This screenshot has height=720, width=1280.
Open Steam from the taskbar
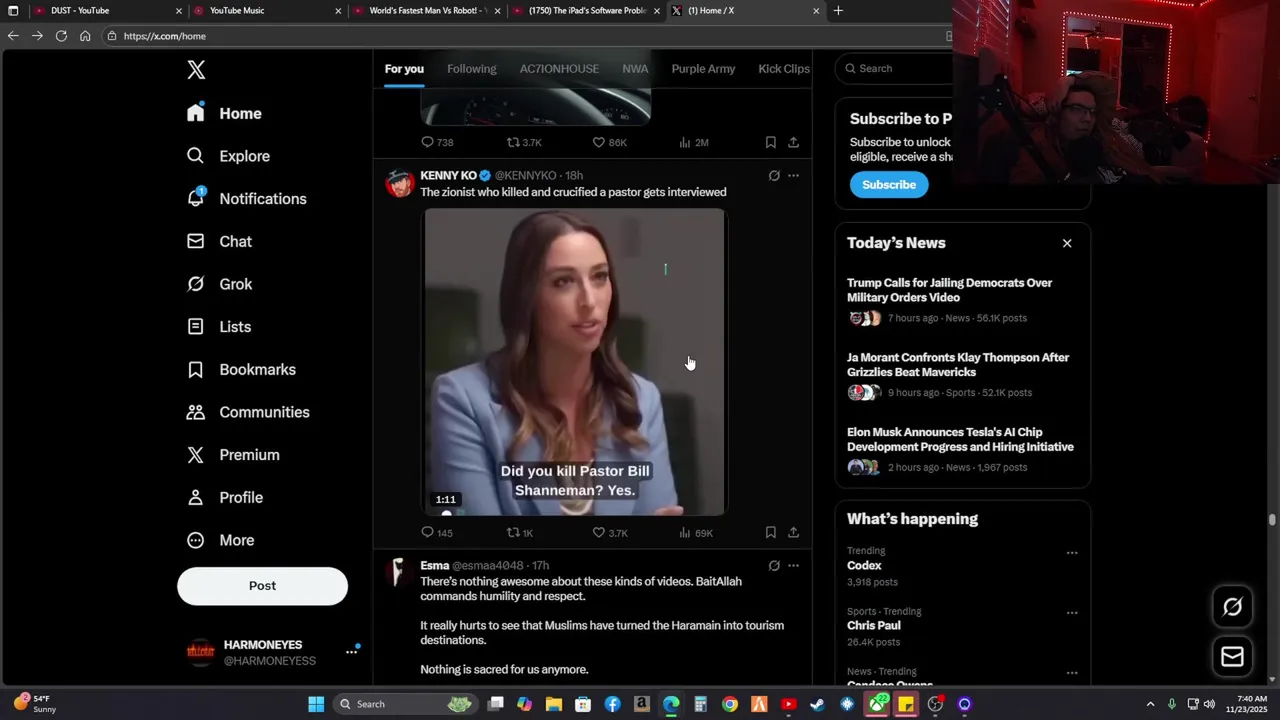[817, 704]
